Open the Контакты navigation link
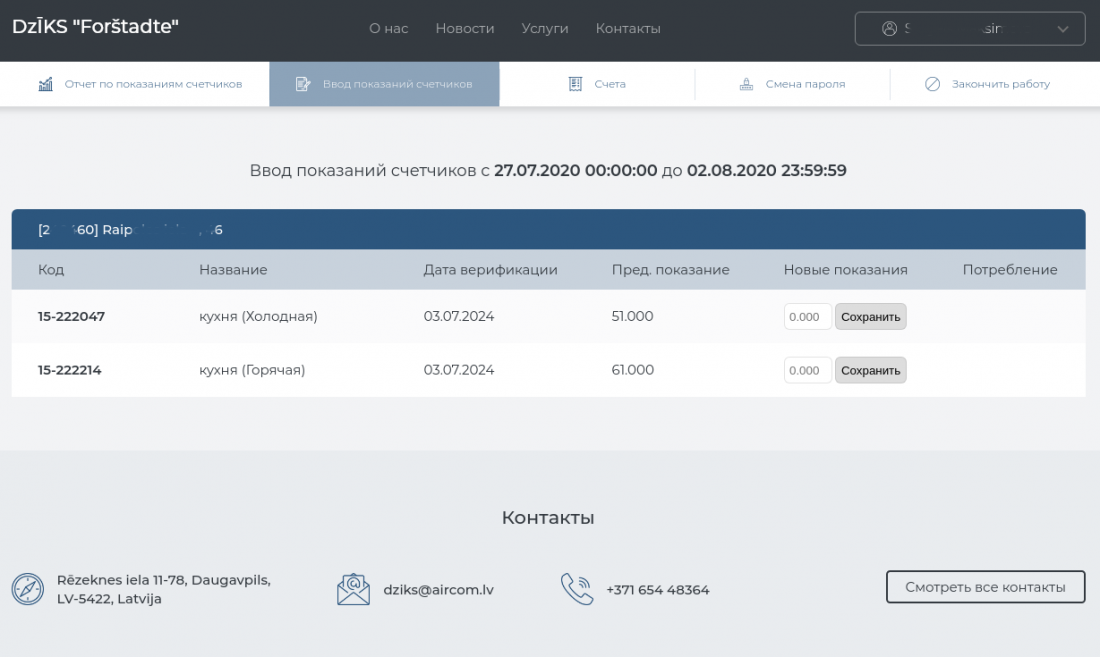 pos(628,29)
